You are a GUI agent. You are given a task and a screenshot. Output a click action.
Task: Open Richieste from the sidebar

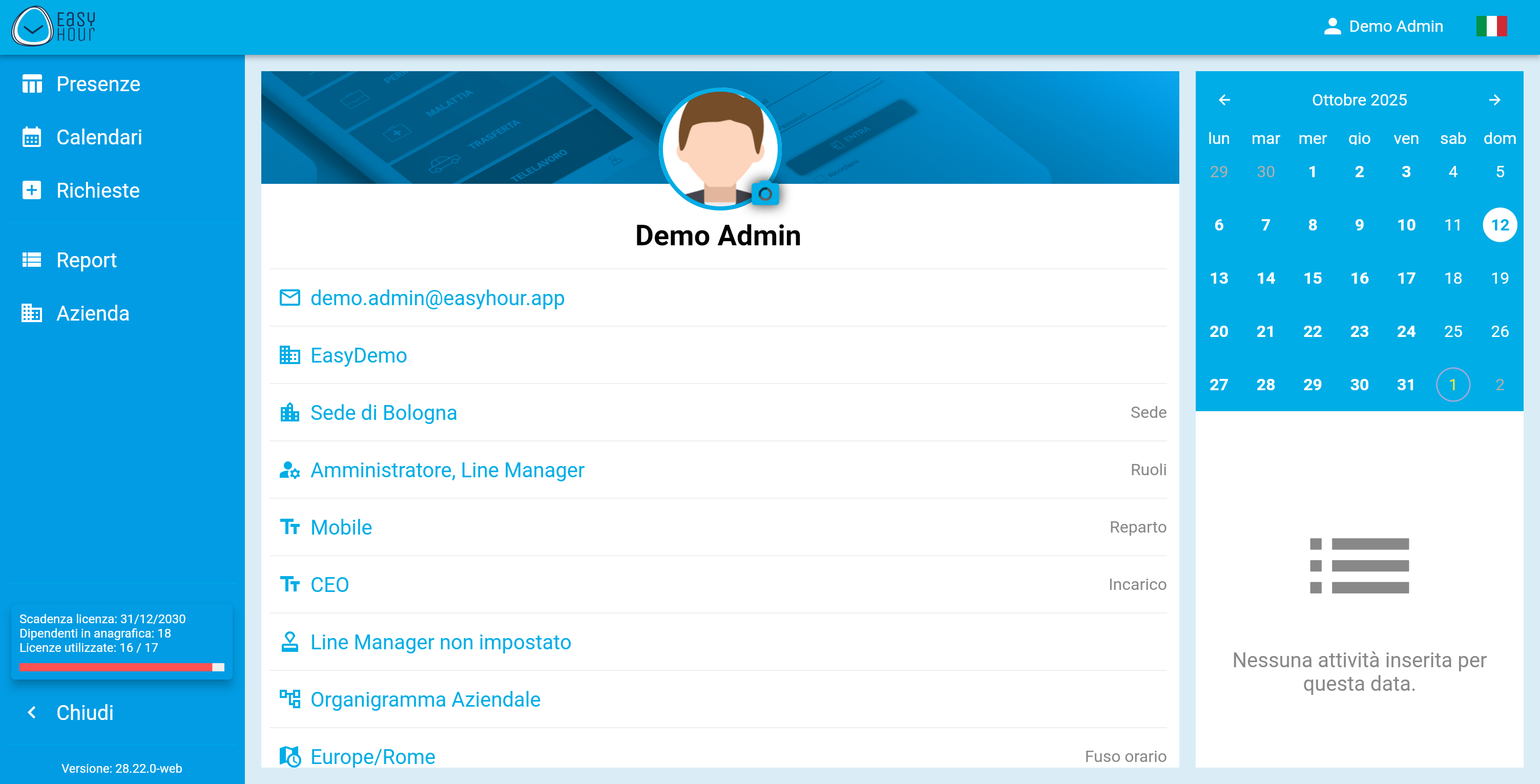click(x=97, y=190)
